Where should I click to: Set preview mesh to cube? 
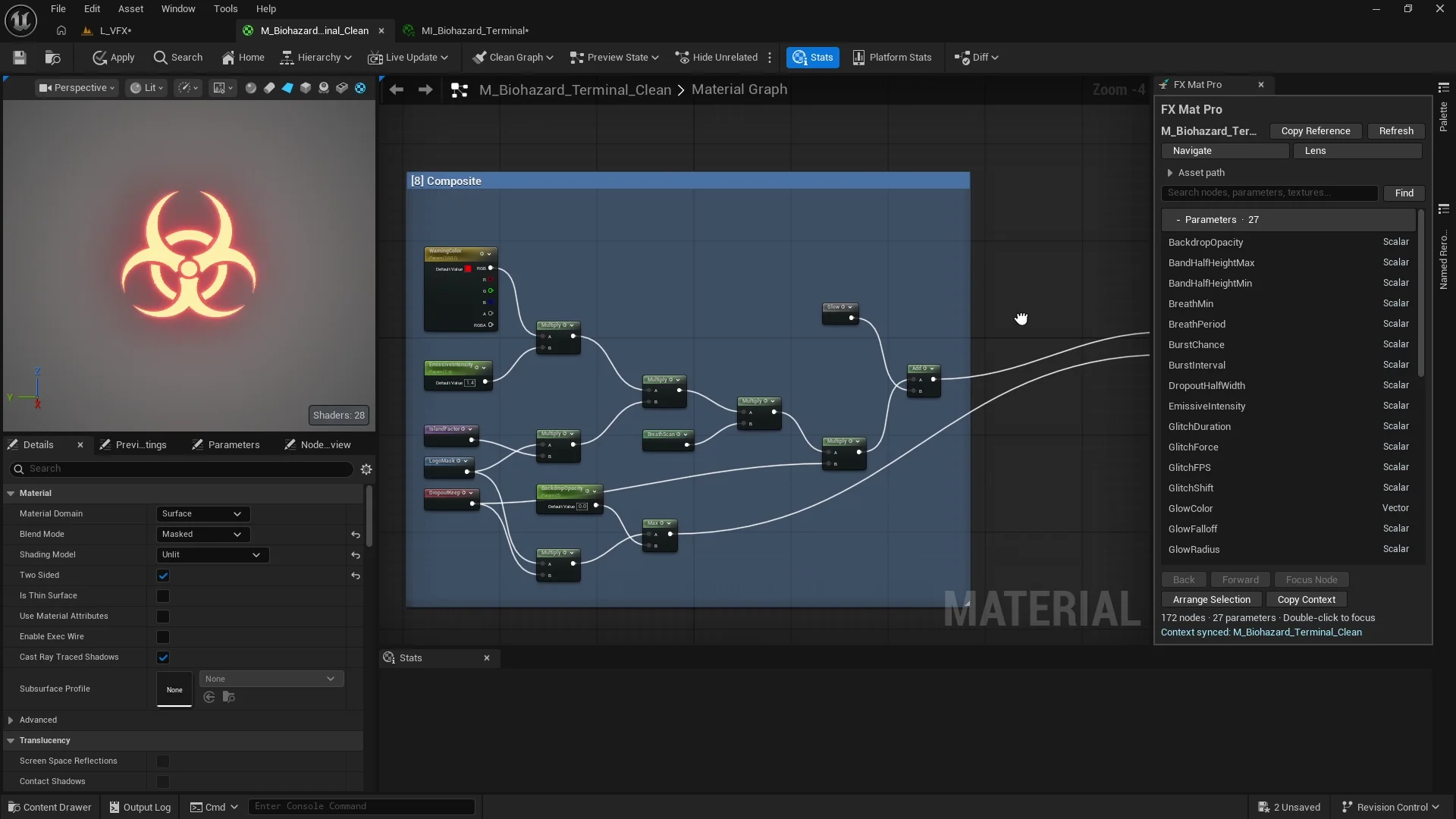coord(306,88)
